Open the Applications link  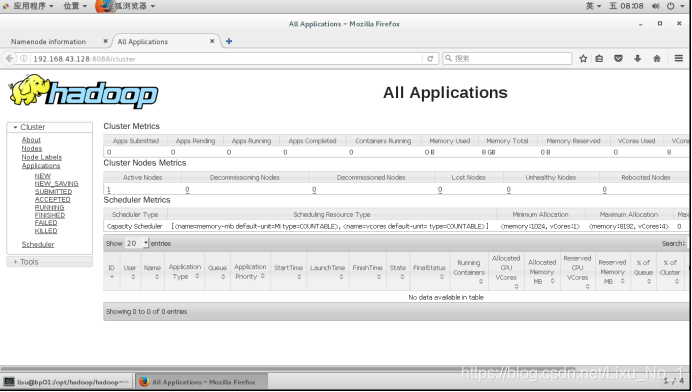41,166
